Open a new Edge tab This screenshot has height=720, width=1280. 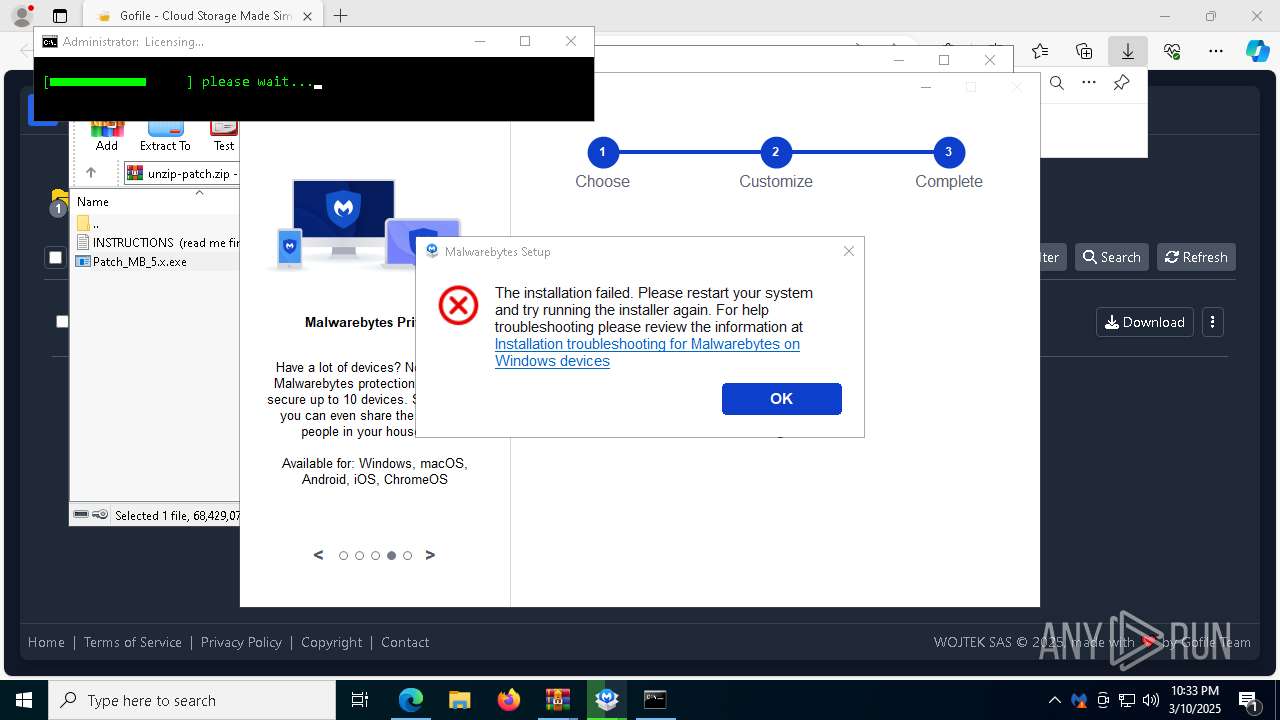point(340,16)
